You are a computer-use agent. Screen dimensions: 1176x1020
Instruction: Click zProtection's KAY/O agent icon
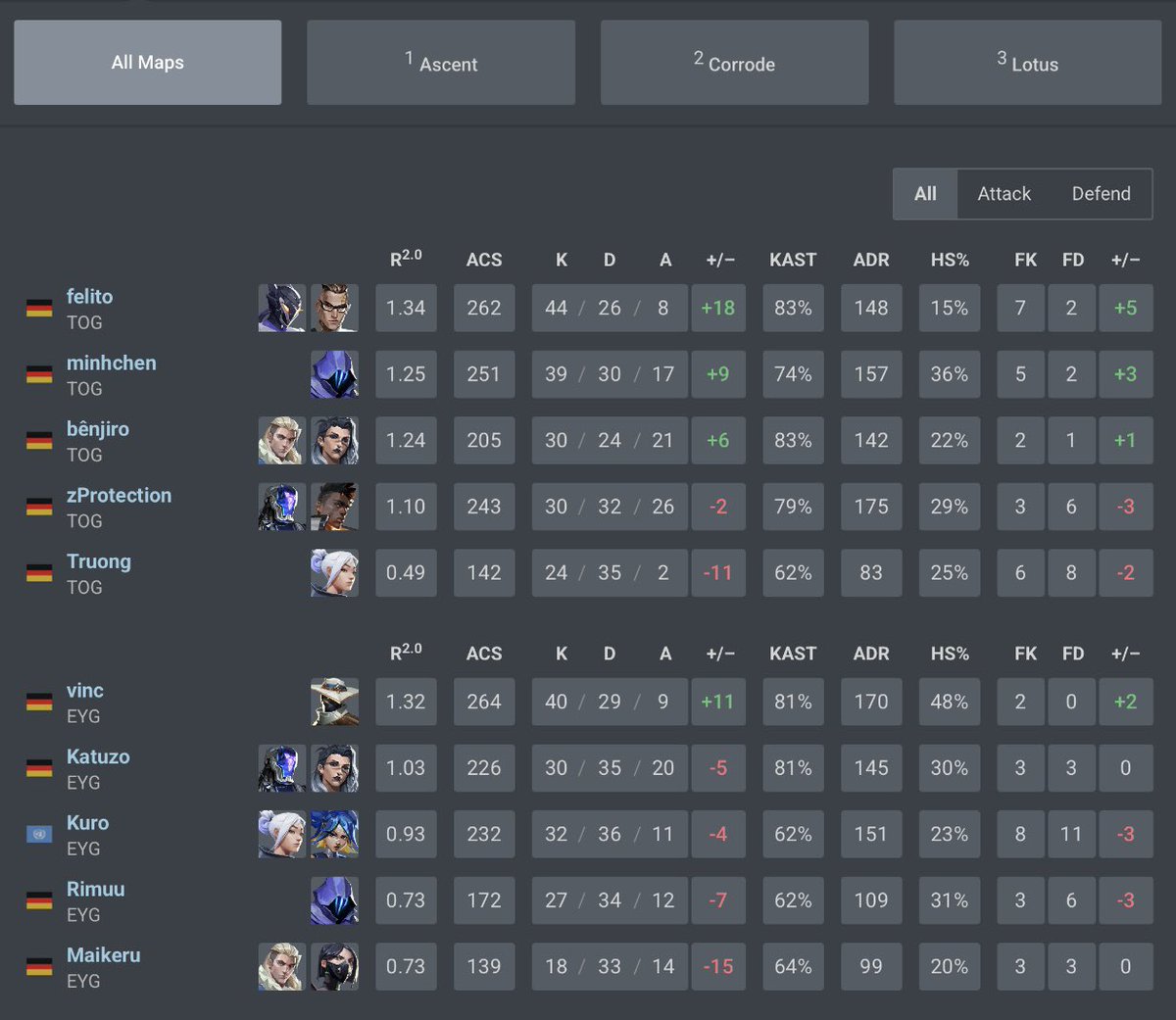click(281, 507)
